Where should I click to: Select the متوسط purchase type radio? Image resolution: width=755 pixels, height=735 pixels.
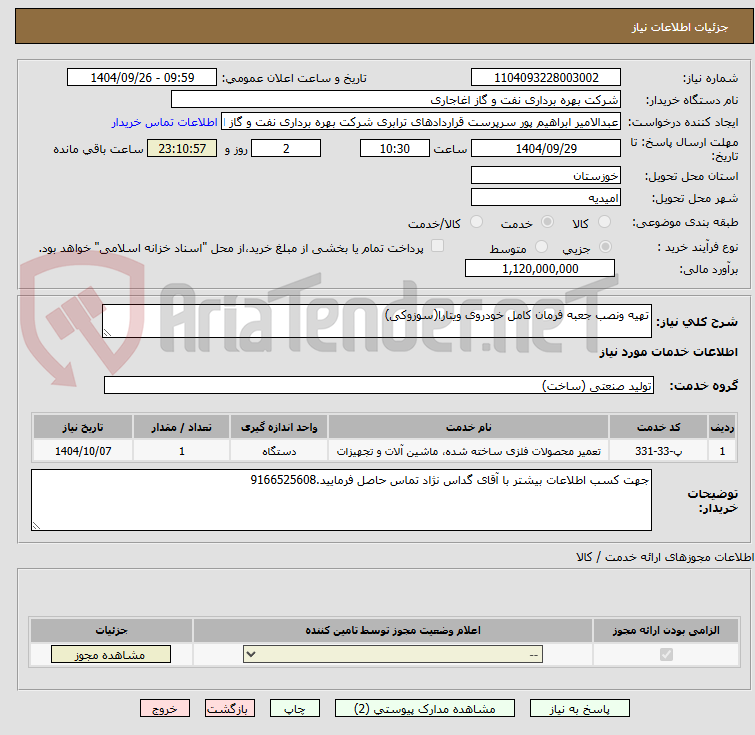(x=541, y=247)
